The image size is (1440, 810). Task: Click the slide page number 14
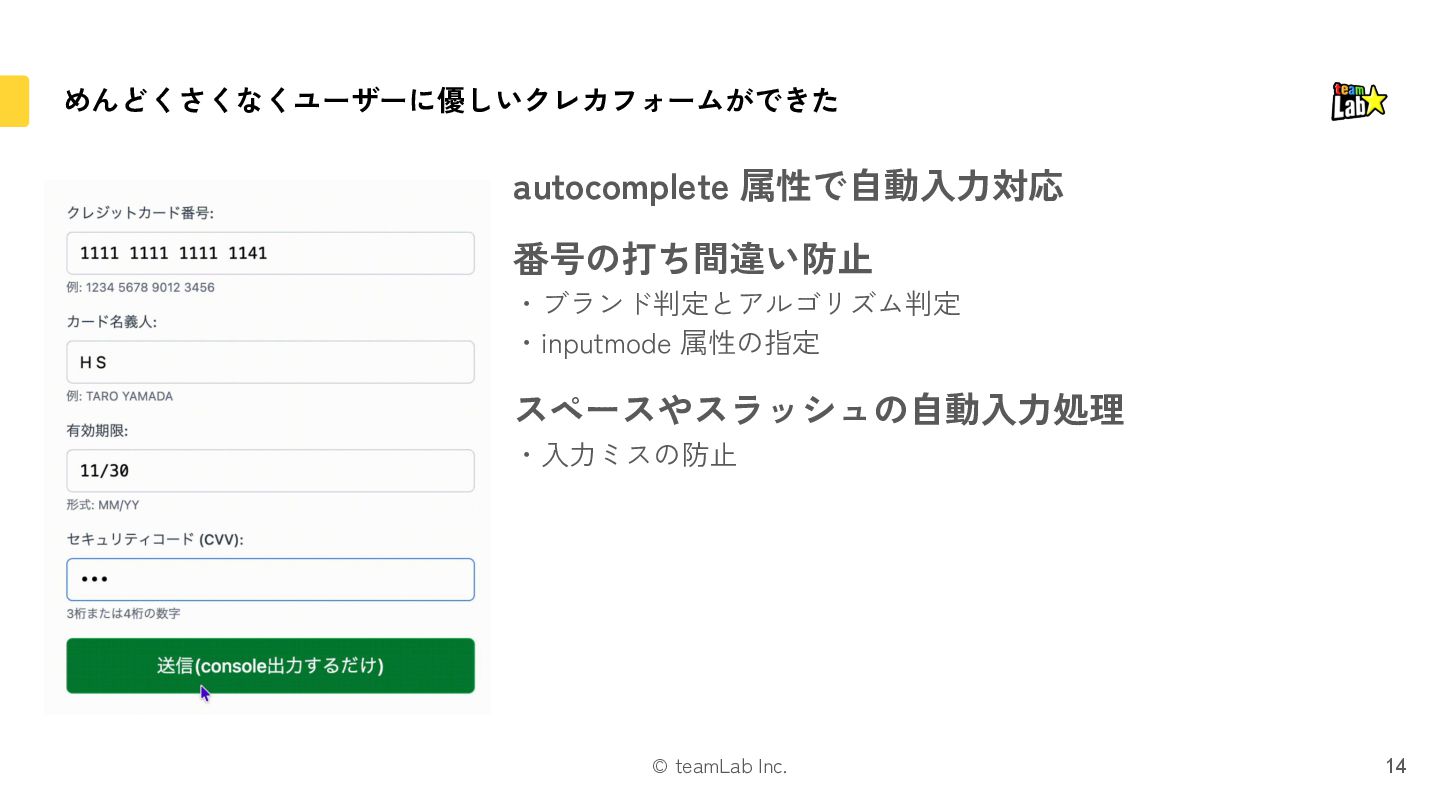[1395, 767]
